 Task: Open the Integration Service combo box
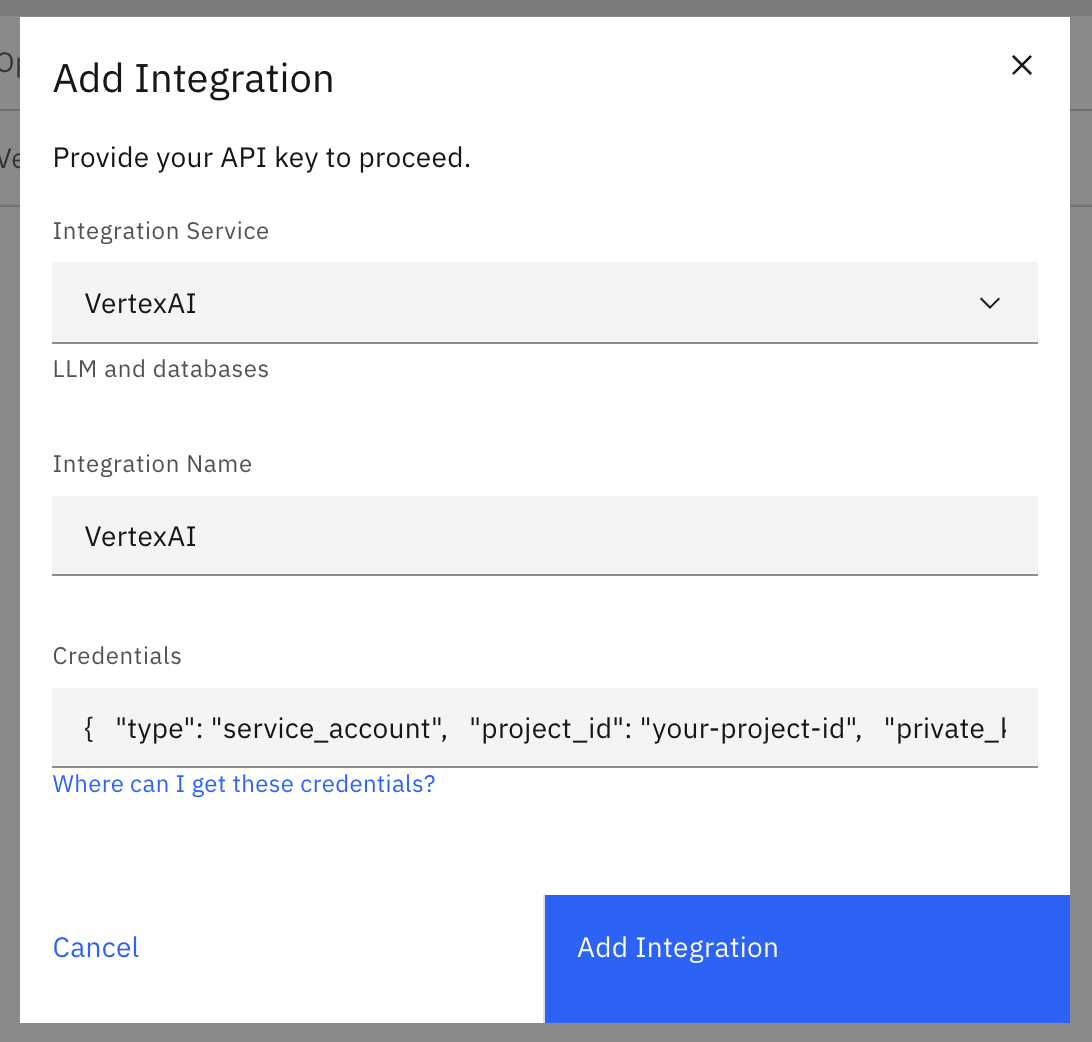coord(545,303)
